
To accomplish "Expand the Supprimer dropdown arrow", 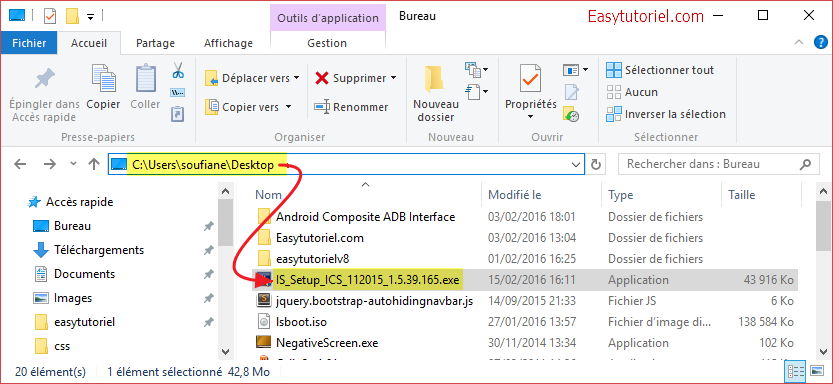I will tap(394, 78).
